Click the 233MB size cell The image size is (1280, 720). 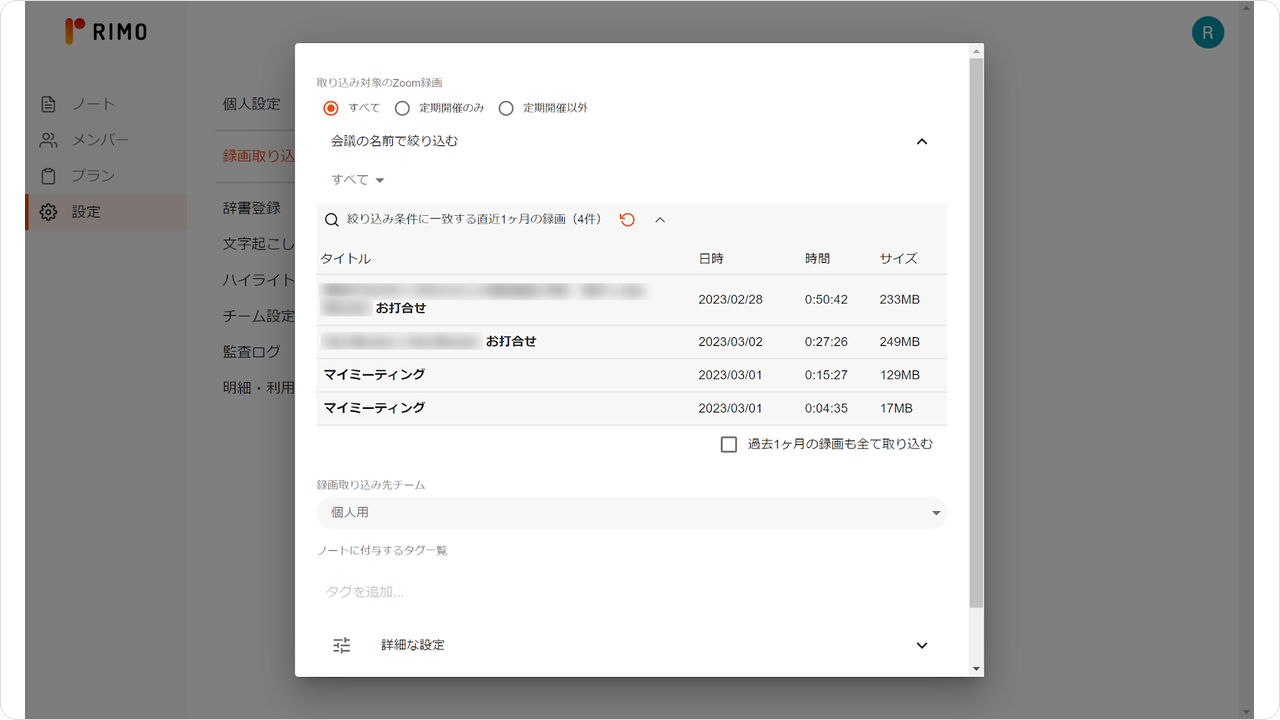point(899,300)
